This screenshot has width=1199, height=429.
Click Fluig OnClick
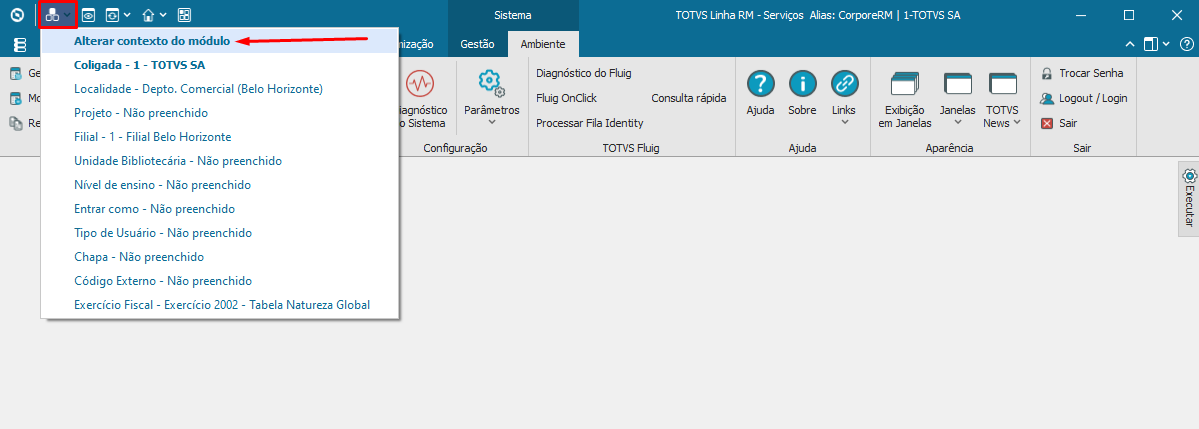tap(567, 98)
